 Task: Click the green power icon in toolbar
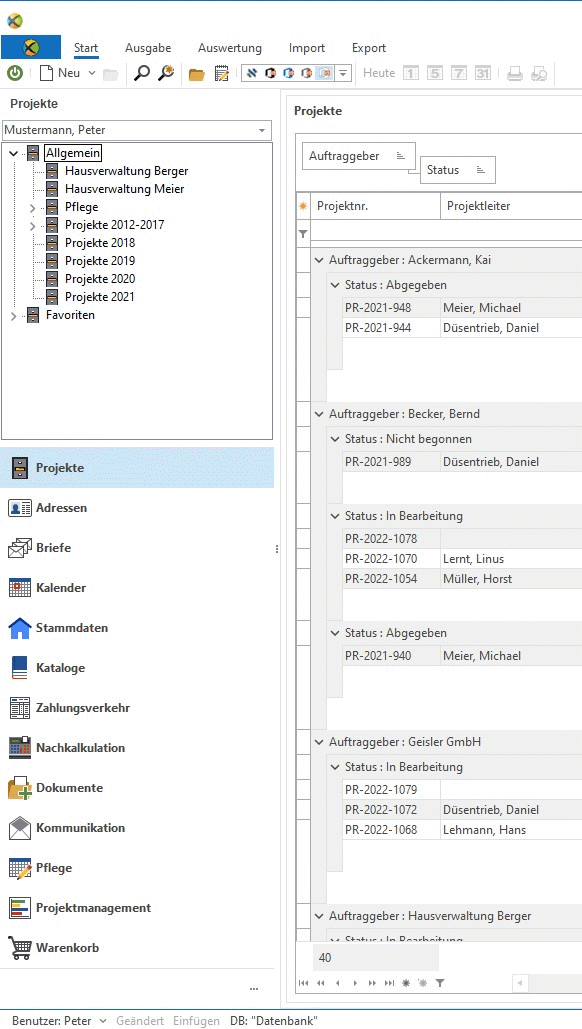pos(14,74)
